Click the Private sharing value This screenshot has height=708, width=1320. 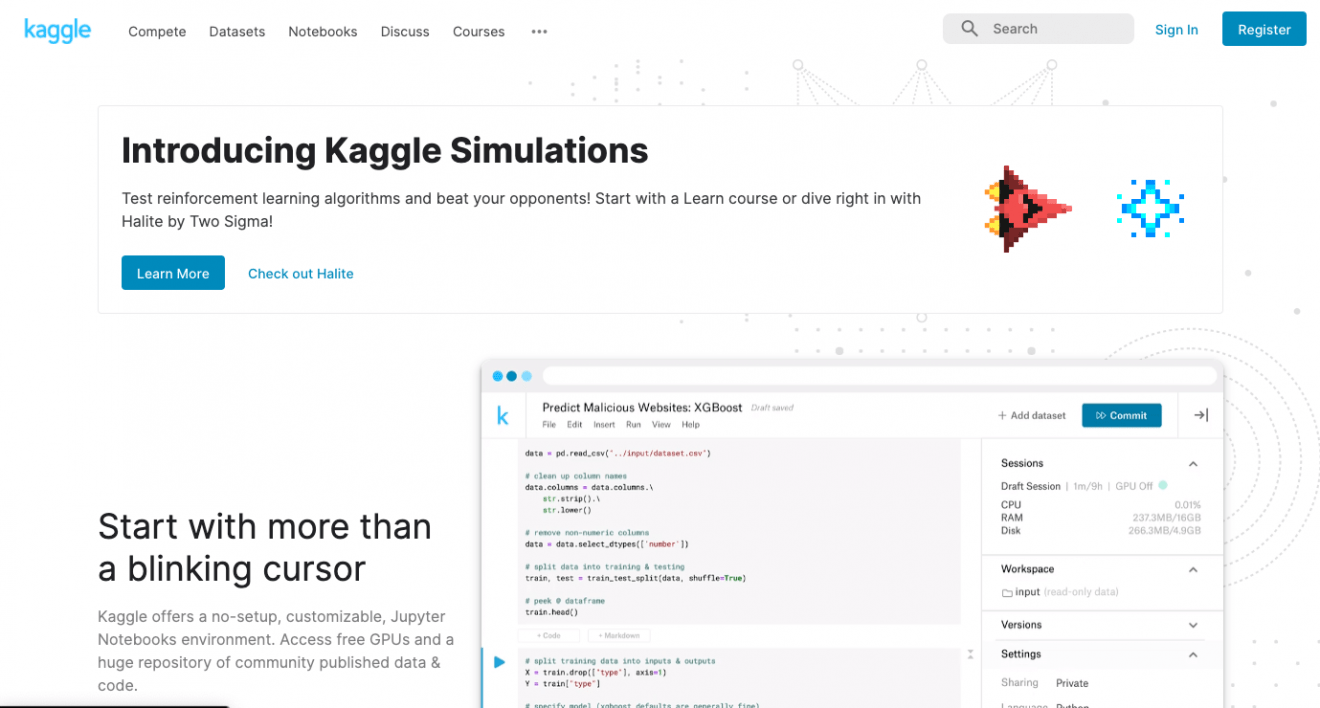pyautogui.click(x=1072, y=683)
